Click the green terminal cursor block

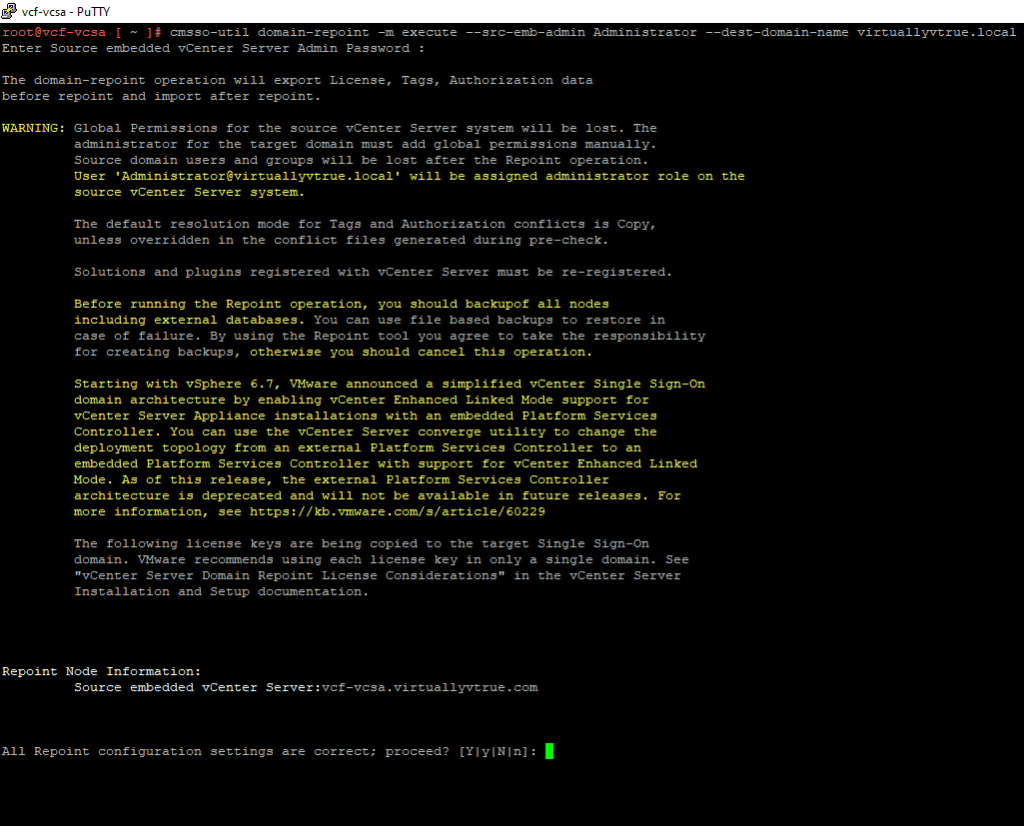coord(549,751)
